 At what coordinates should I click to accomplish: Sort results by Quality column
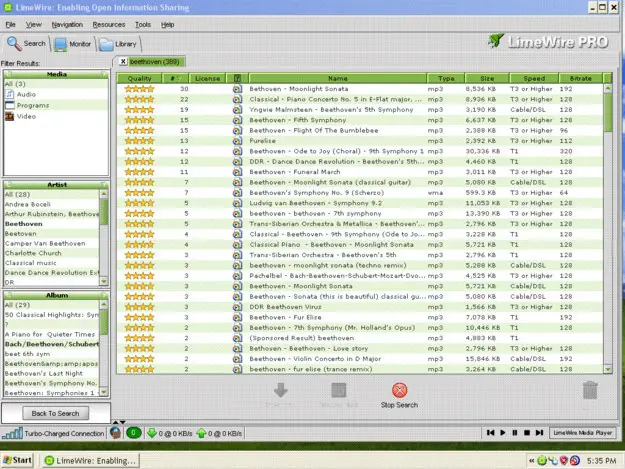click(140, 78)
